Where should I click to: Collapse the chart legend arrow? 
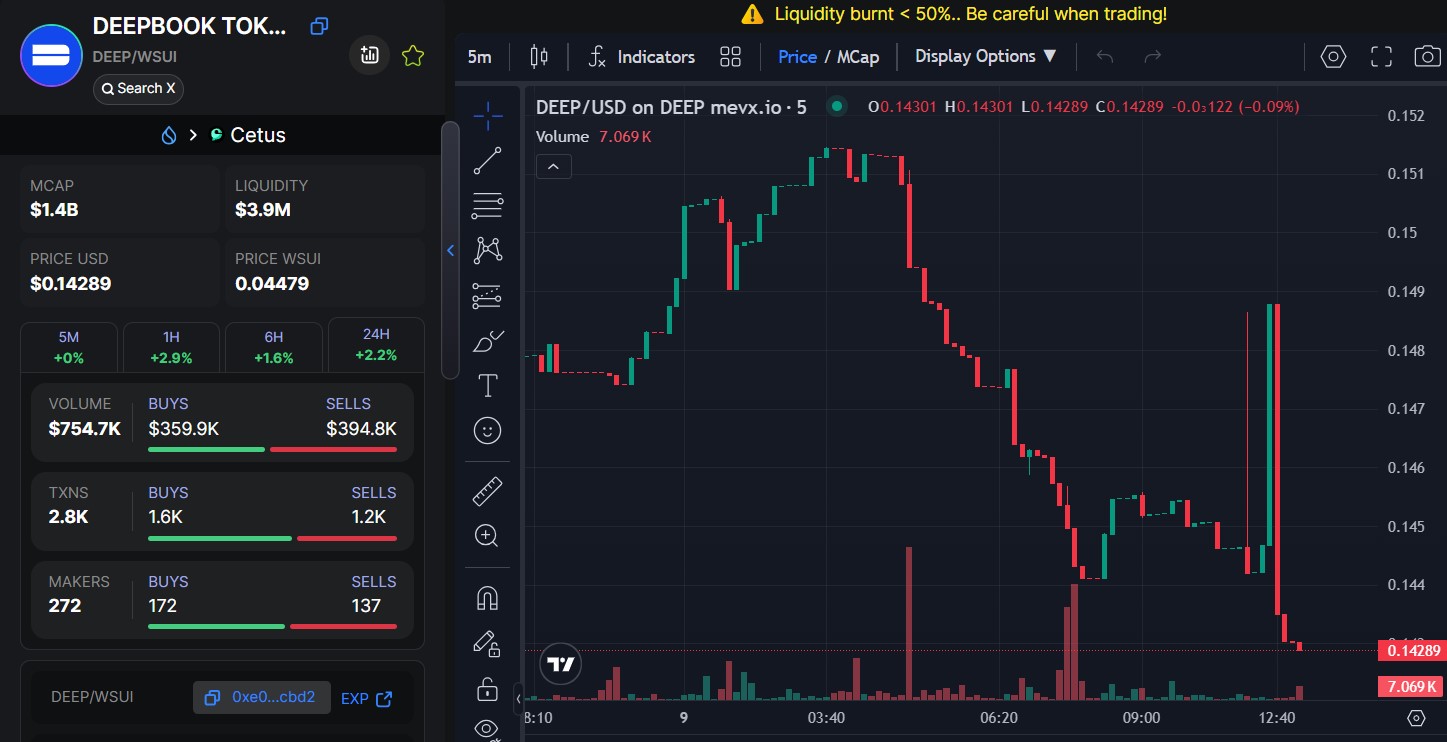[x=554, y=166]
